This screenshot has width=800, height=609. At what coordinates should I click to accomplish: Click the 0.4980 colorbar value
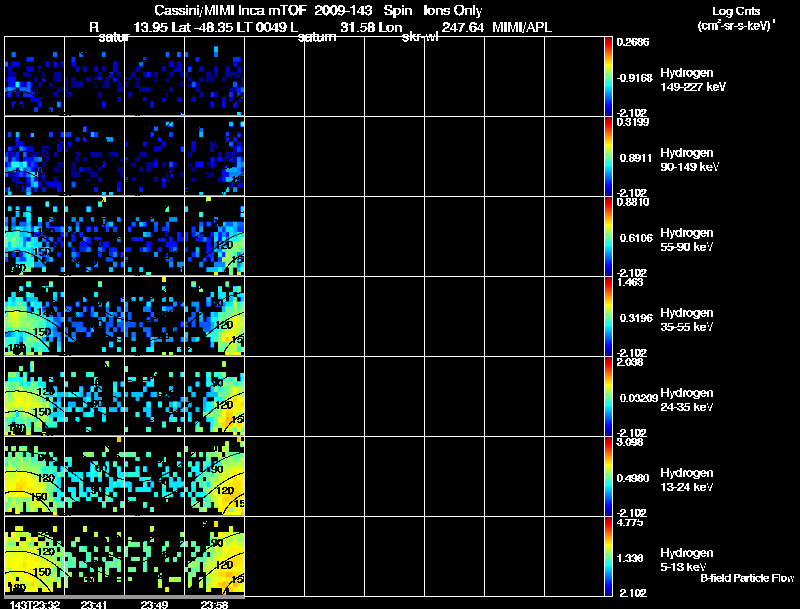tap(633, 478)
